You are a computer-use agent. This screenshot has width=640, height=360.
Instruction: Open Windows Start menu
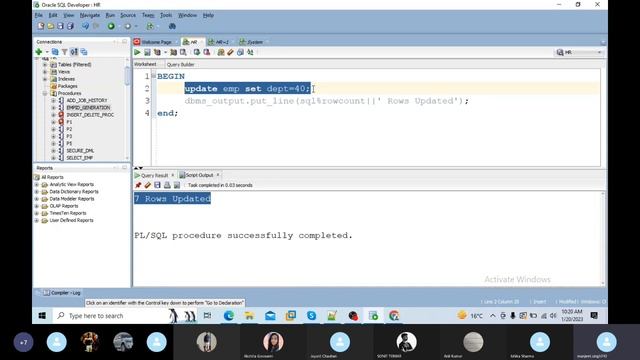42,316
